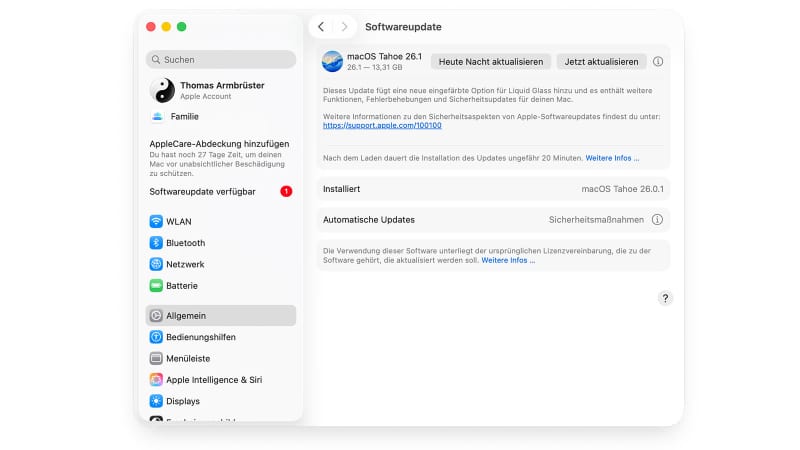Open the support.apple.com/100100 link

(382, 126)
